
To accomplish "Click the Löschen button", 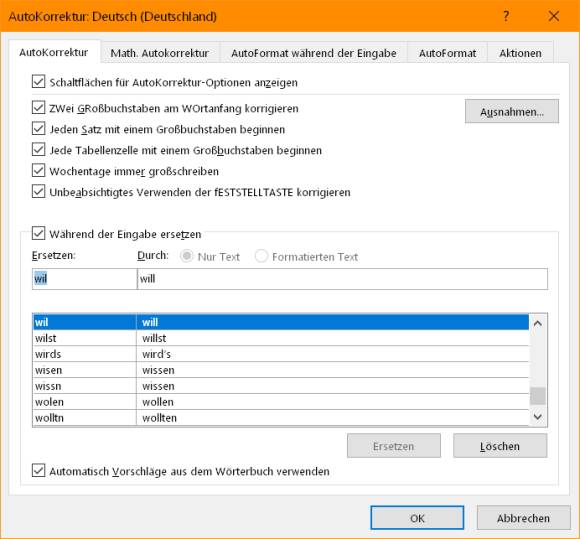I will pos(500,446).
